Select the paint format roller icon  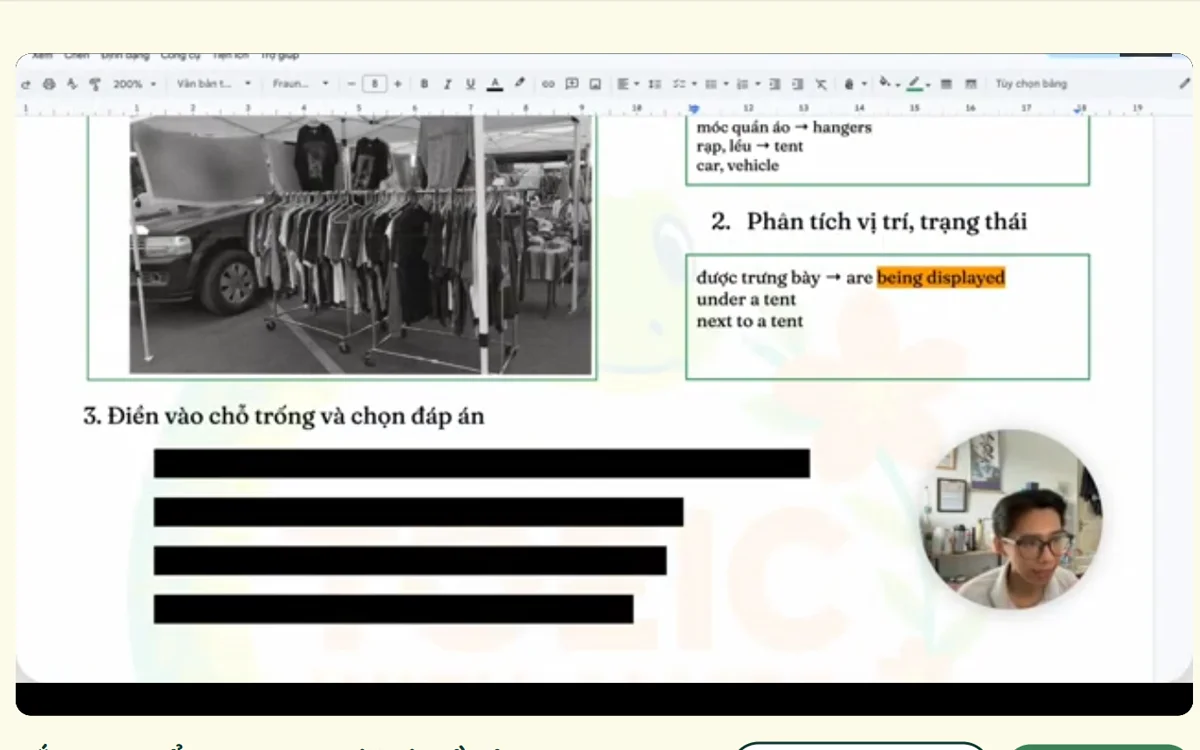(95, 84)
